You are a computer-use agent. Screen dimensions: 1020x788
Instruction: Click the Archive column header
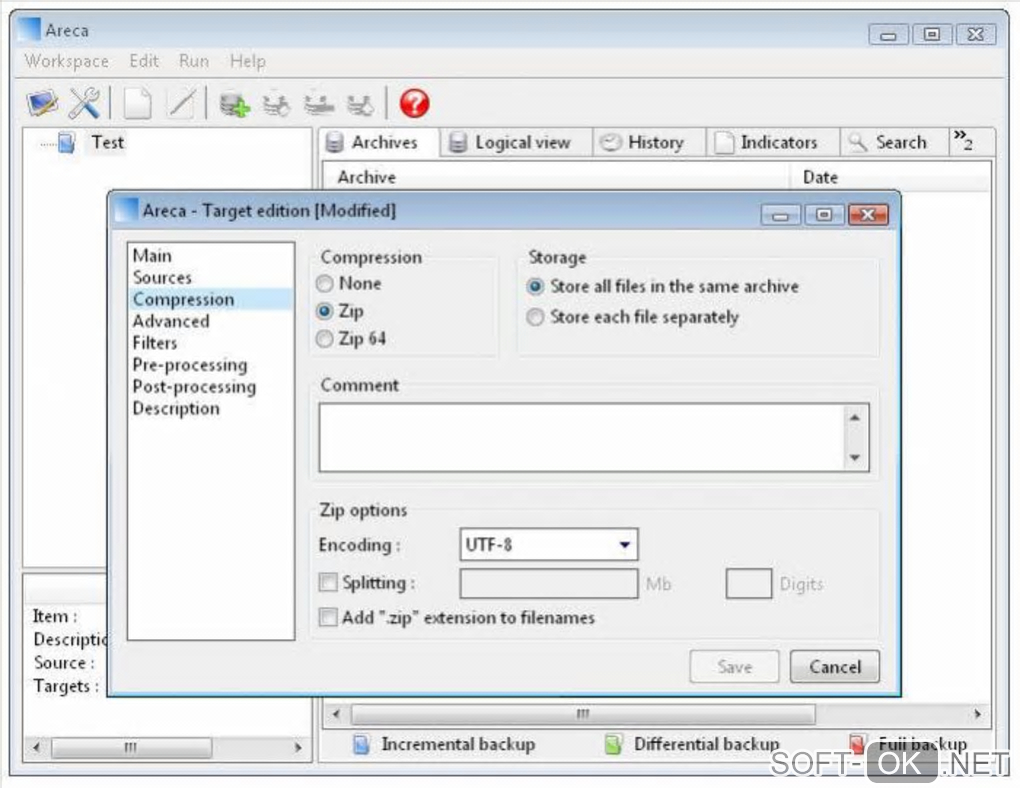pyautogui.click(x=556, y=177)
